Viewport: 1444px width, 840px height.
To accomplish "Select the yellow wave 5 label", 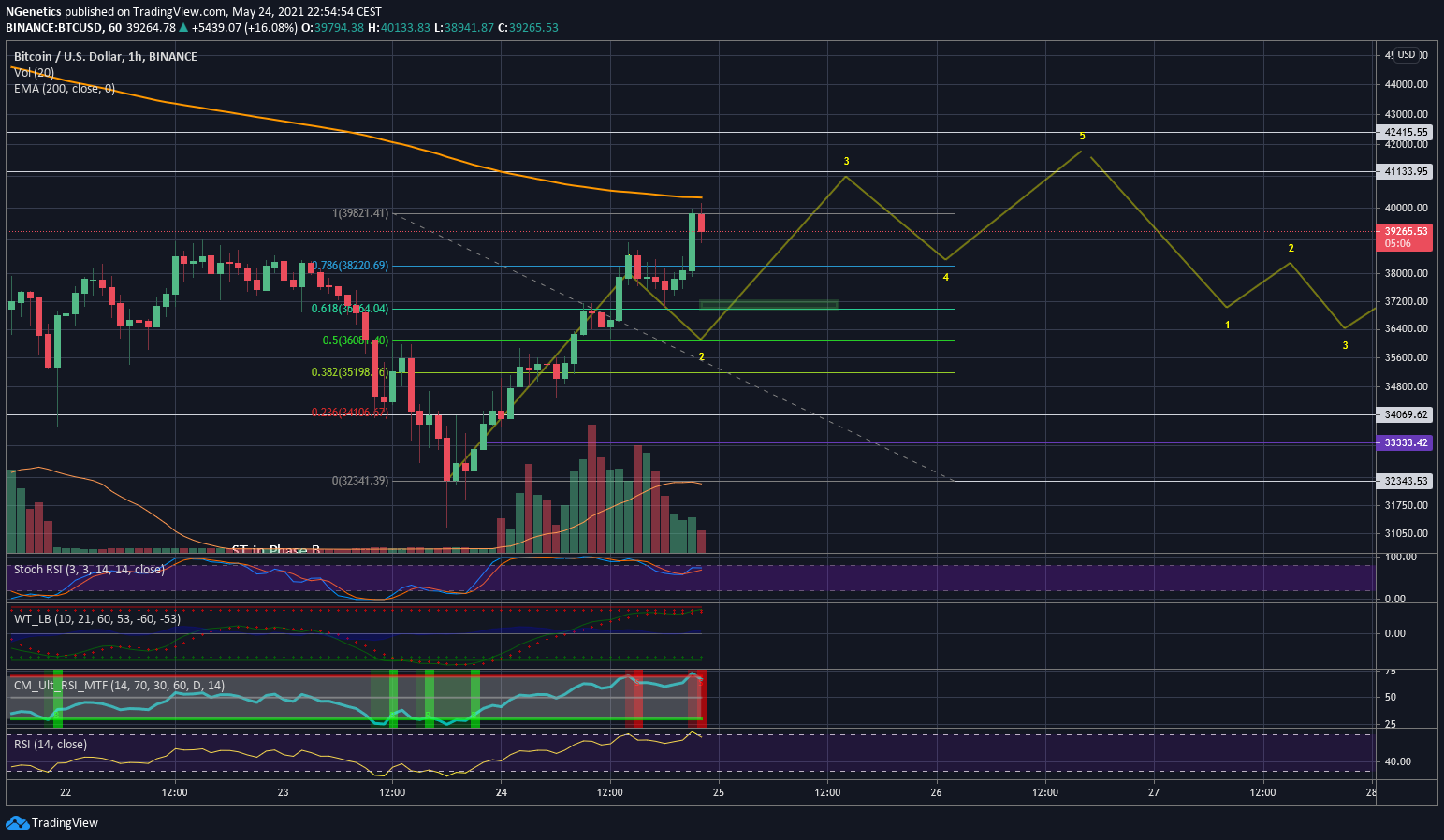I will [1082, 137].
